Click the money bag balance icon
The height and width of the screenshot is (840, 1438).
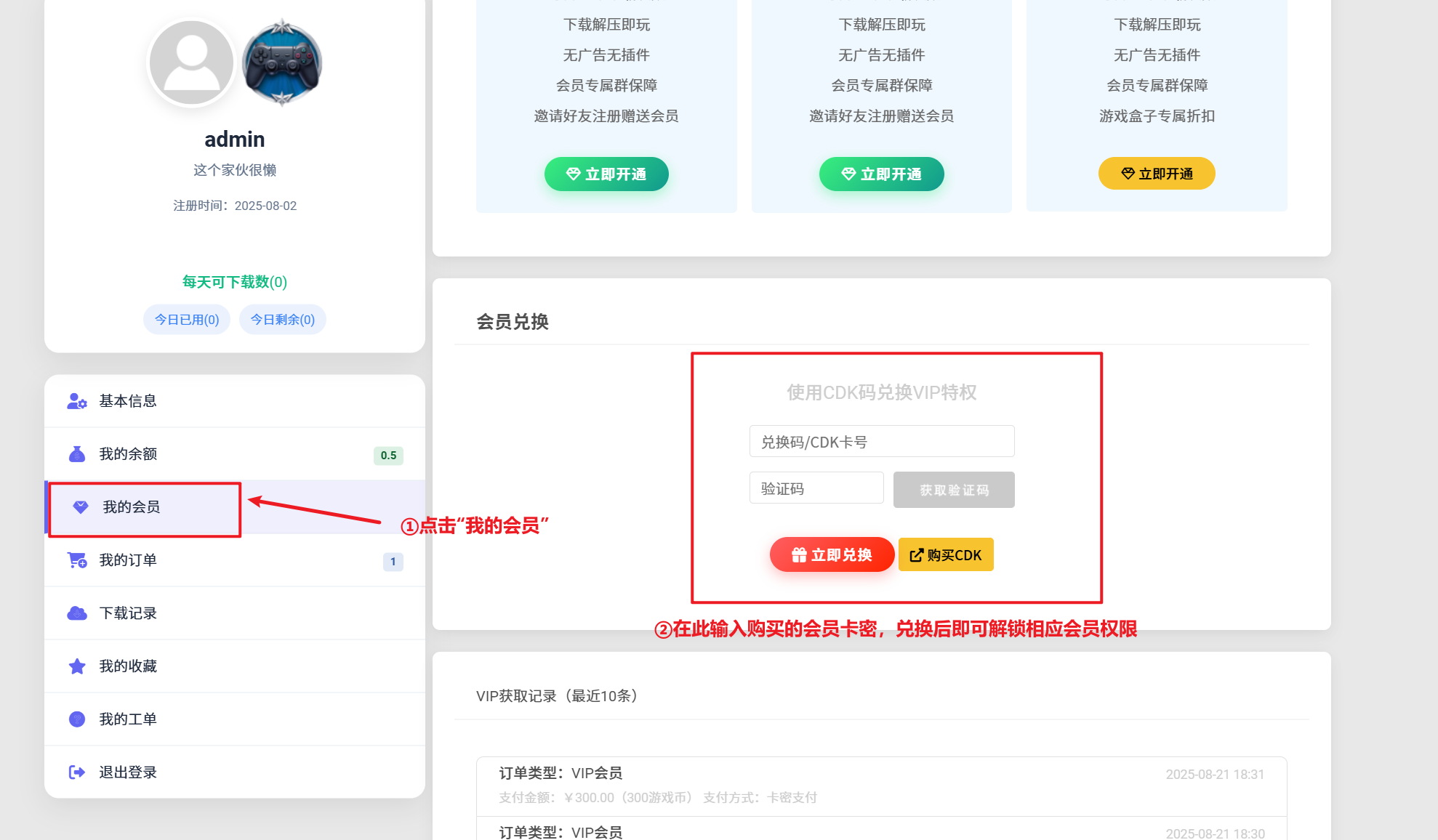(x=77, y=454)
